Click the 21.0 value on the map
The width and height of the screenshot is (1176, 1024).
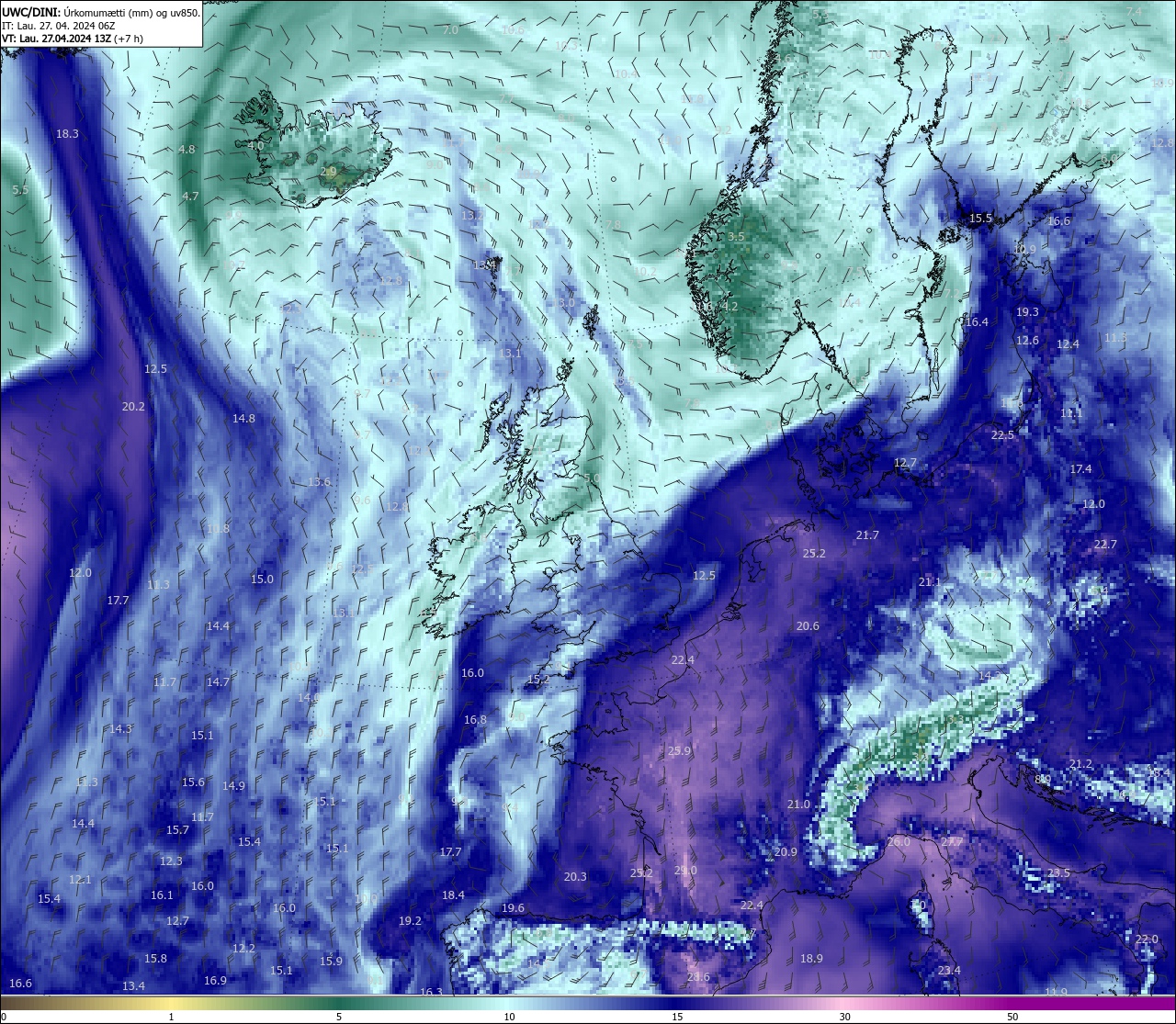798,804
